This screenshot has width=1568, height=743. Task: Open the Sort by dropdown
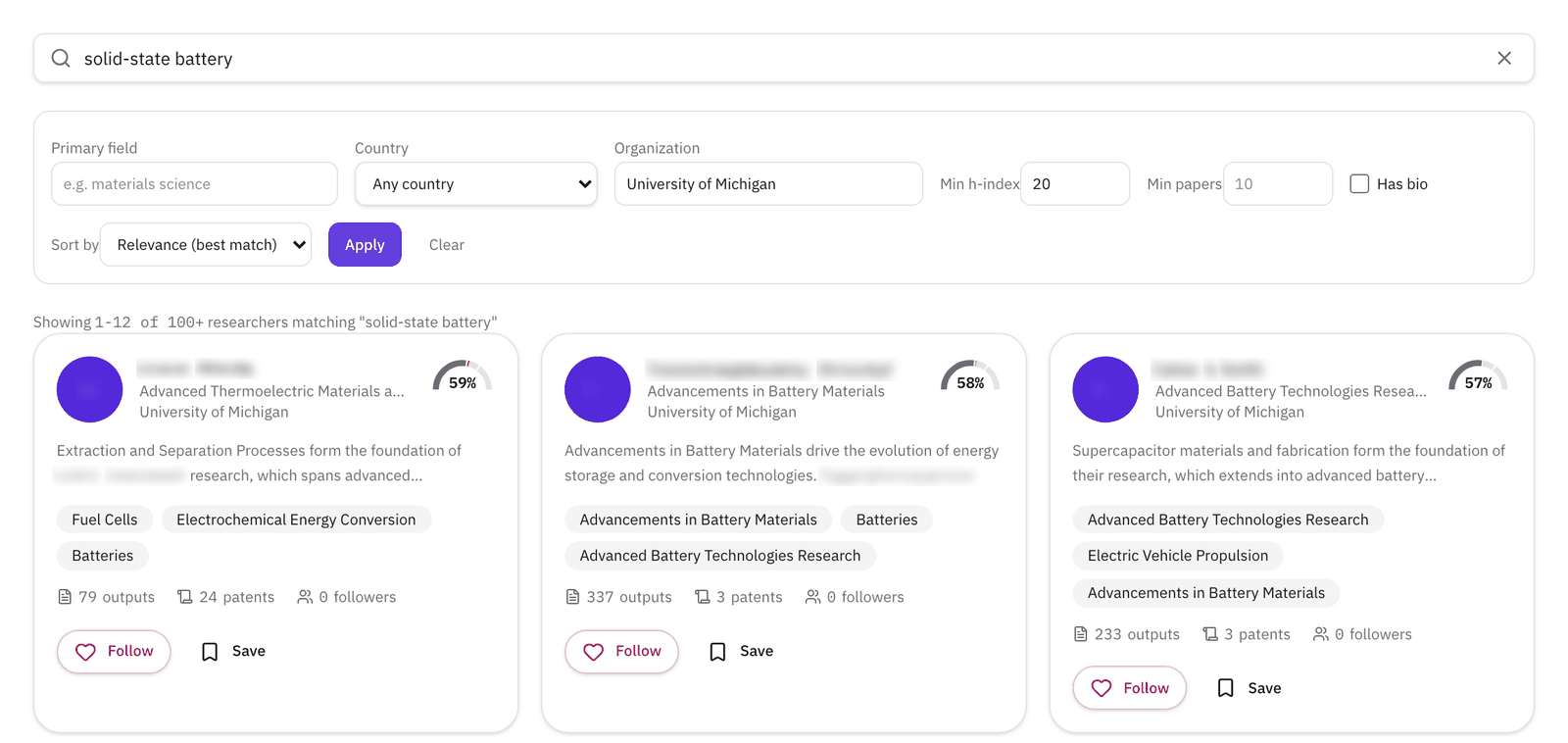(206, 244)
